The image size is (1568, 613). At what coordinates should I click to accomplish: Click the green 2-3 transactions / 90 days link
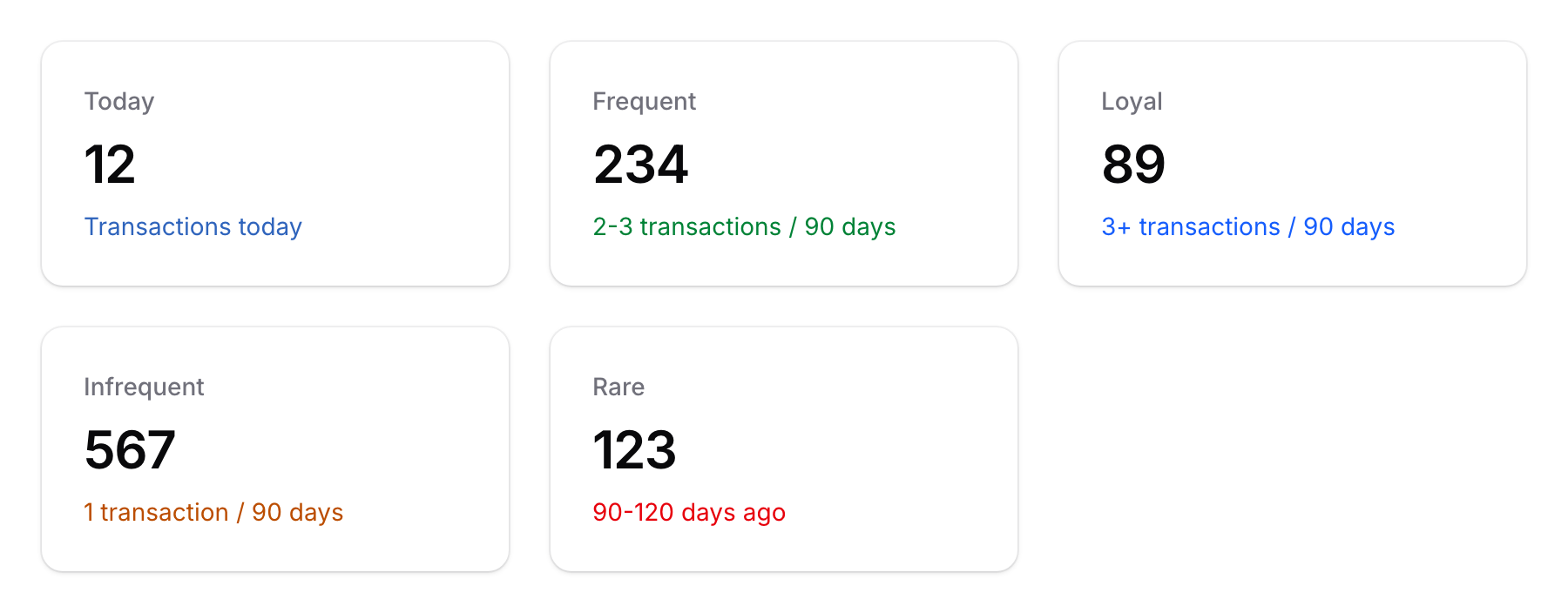(744, 227)
